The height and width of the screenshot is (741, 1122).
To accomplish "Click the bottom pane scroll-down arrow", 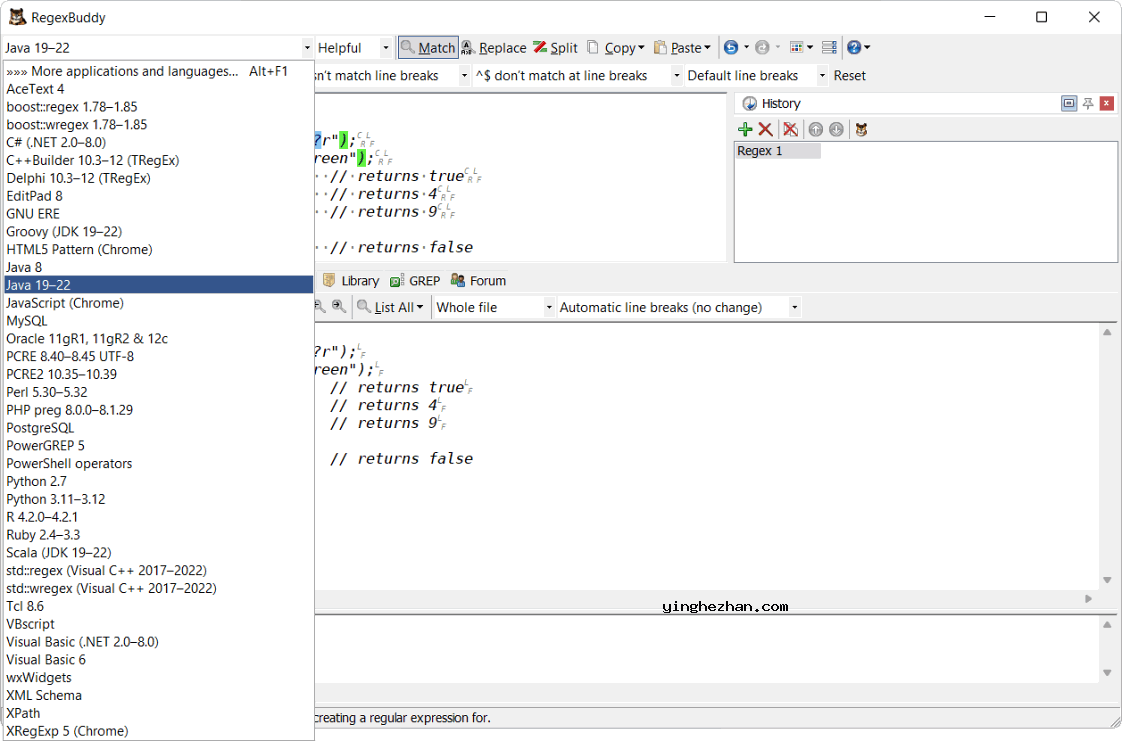I will [x=1107, y=672].
